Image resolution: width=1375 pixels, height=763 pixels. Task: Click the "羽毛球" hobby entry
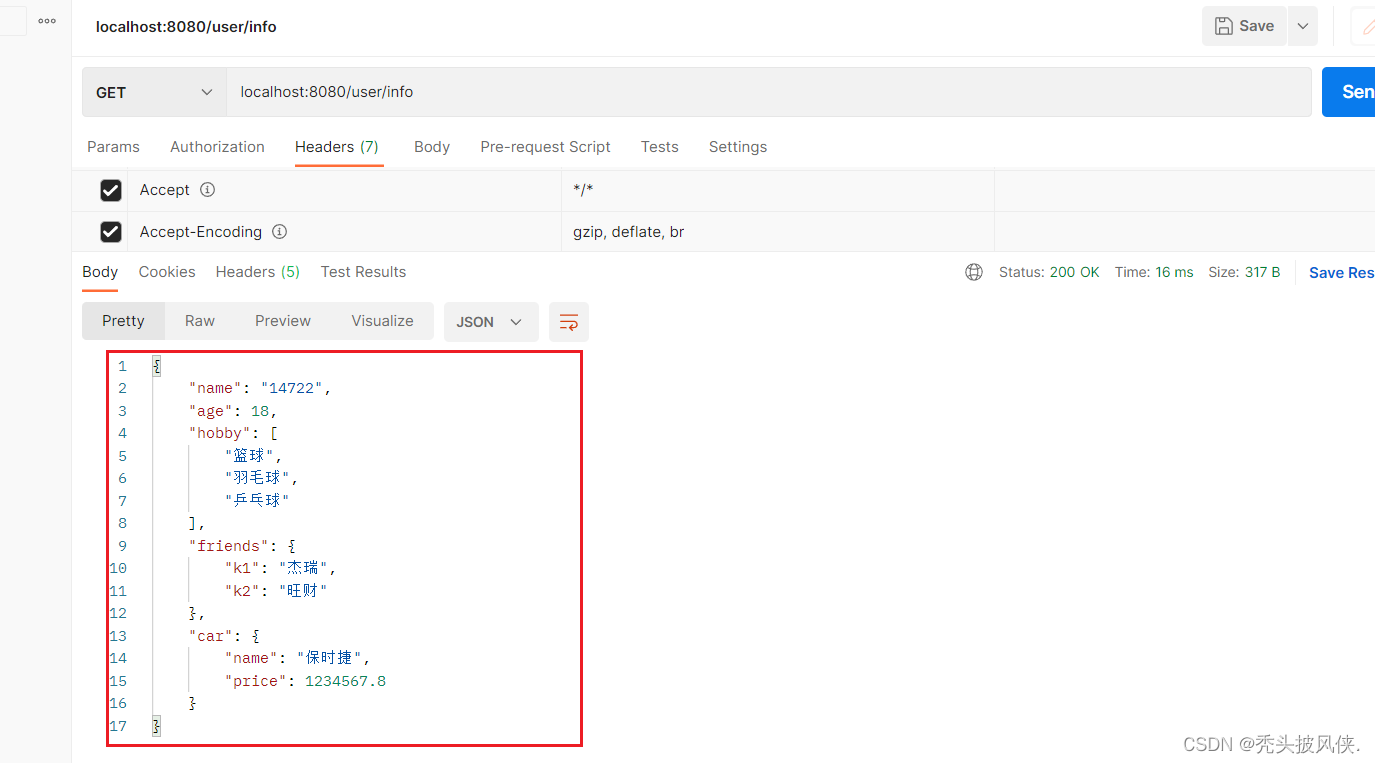[262, 478]
